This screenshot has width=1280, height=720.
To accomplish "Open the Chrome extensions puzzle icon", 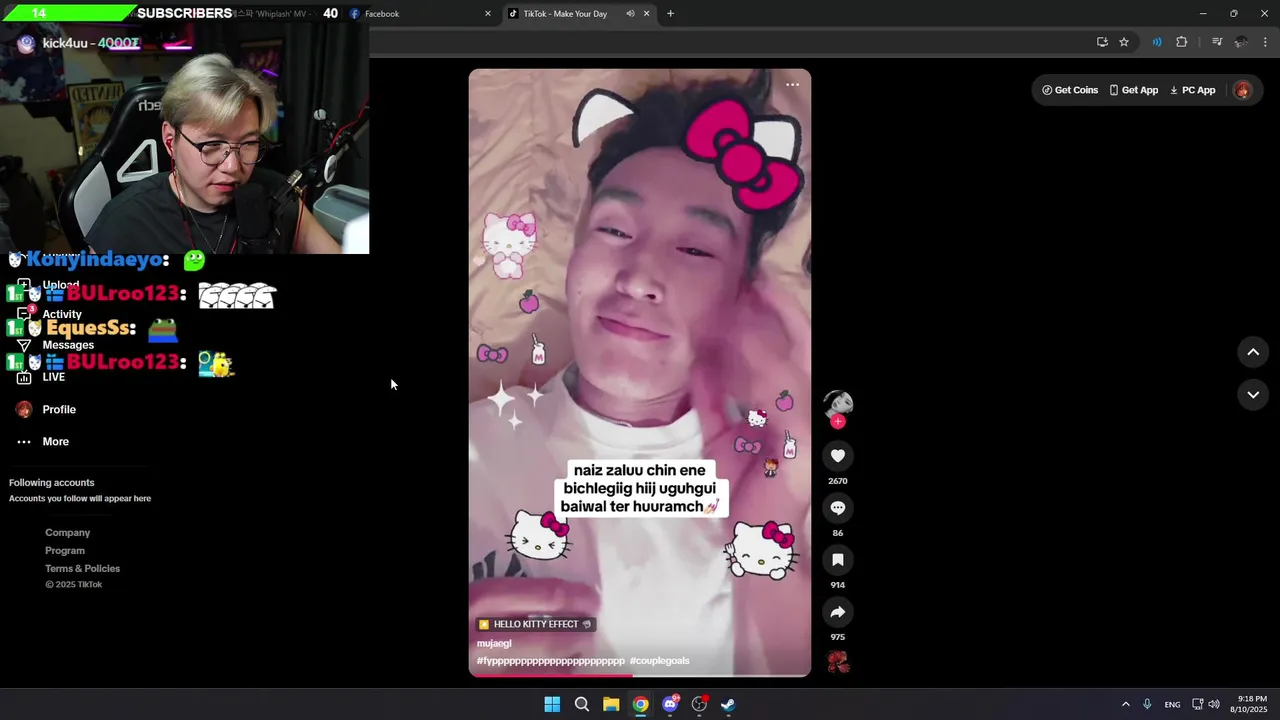I will [1182, 42].
